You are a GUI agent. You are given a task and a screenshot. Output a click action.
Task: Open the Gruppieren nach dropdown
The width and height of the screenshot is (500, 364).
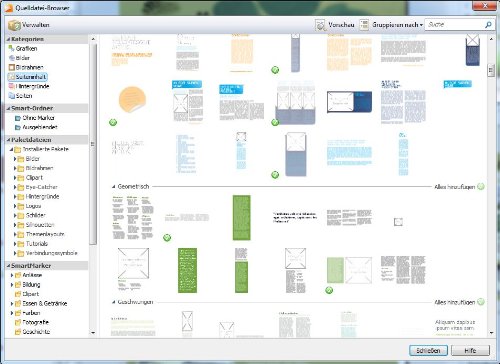tap(397, 25)
